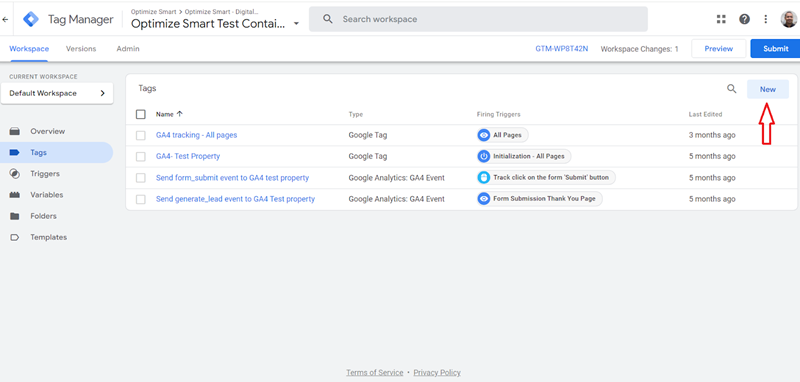Image resolution: width=800 pixels, height=382 pixels.
Task: Click the back arrow beside Tag Manager logo
Action: [x=5, y=19]
